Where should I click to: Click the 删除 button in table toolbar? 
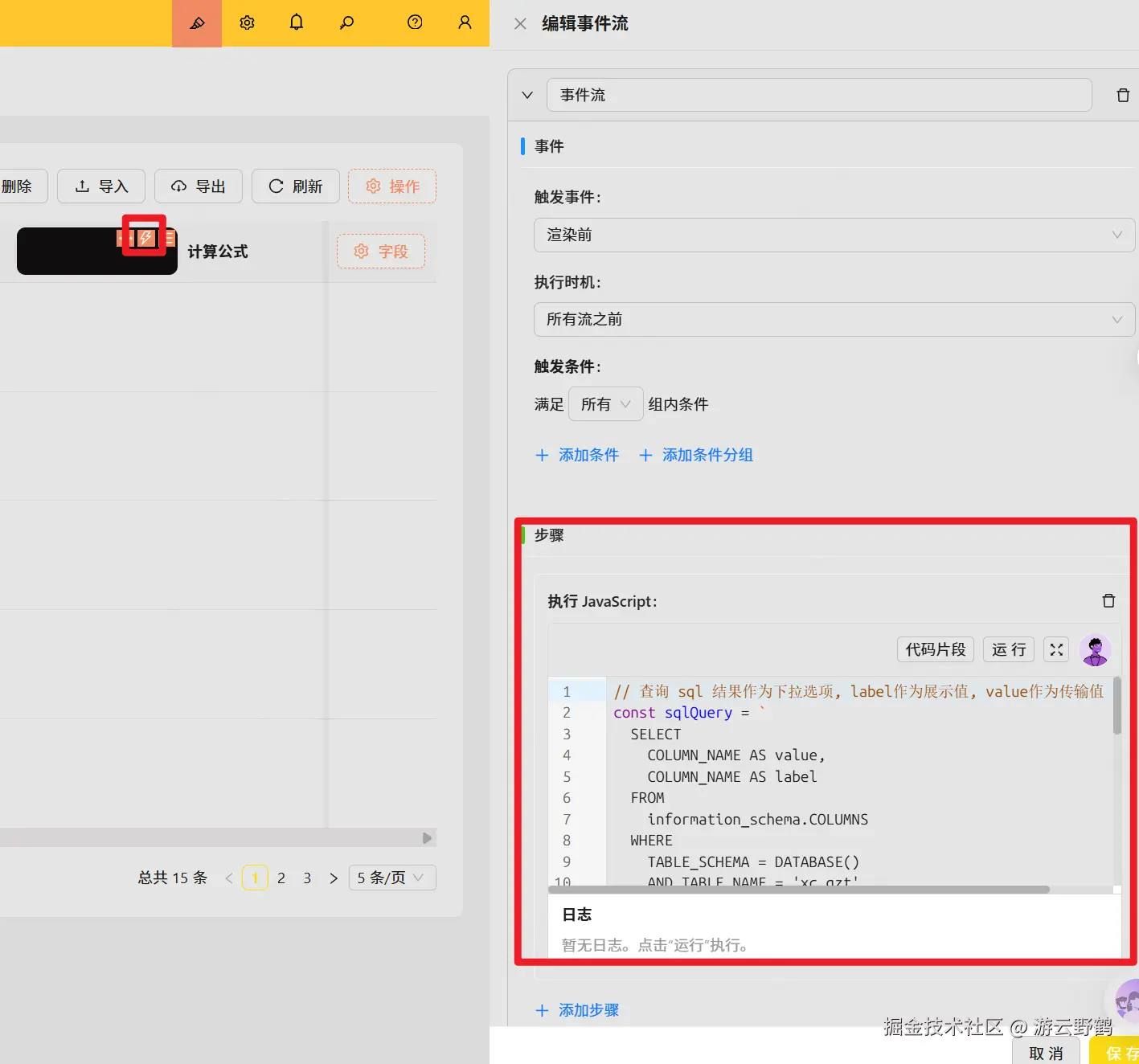point(23,186)
